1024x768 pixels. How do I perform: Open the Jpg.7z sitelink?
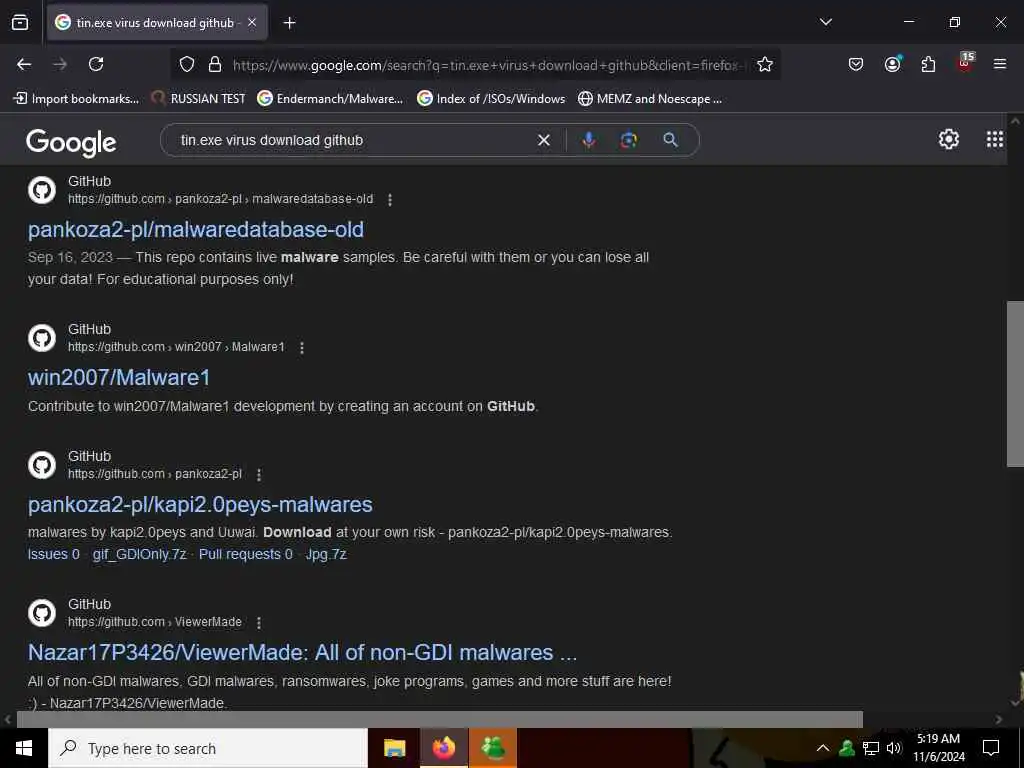pos(326,554)
